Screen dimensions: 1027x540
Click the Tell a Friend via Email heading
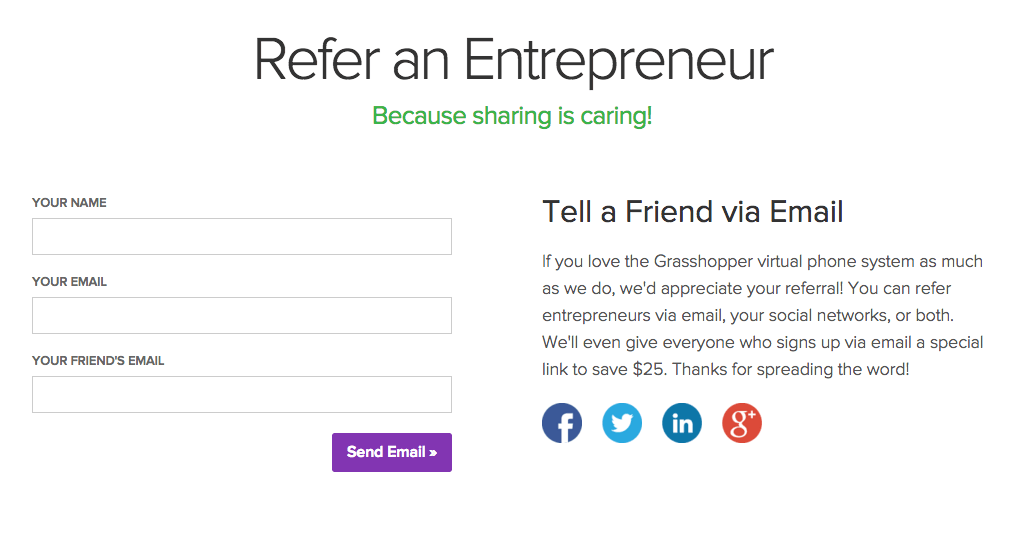[x=693, y=212]
